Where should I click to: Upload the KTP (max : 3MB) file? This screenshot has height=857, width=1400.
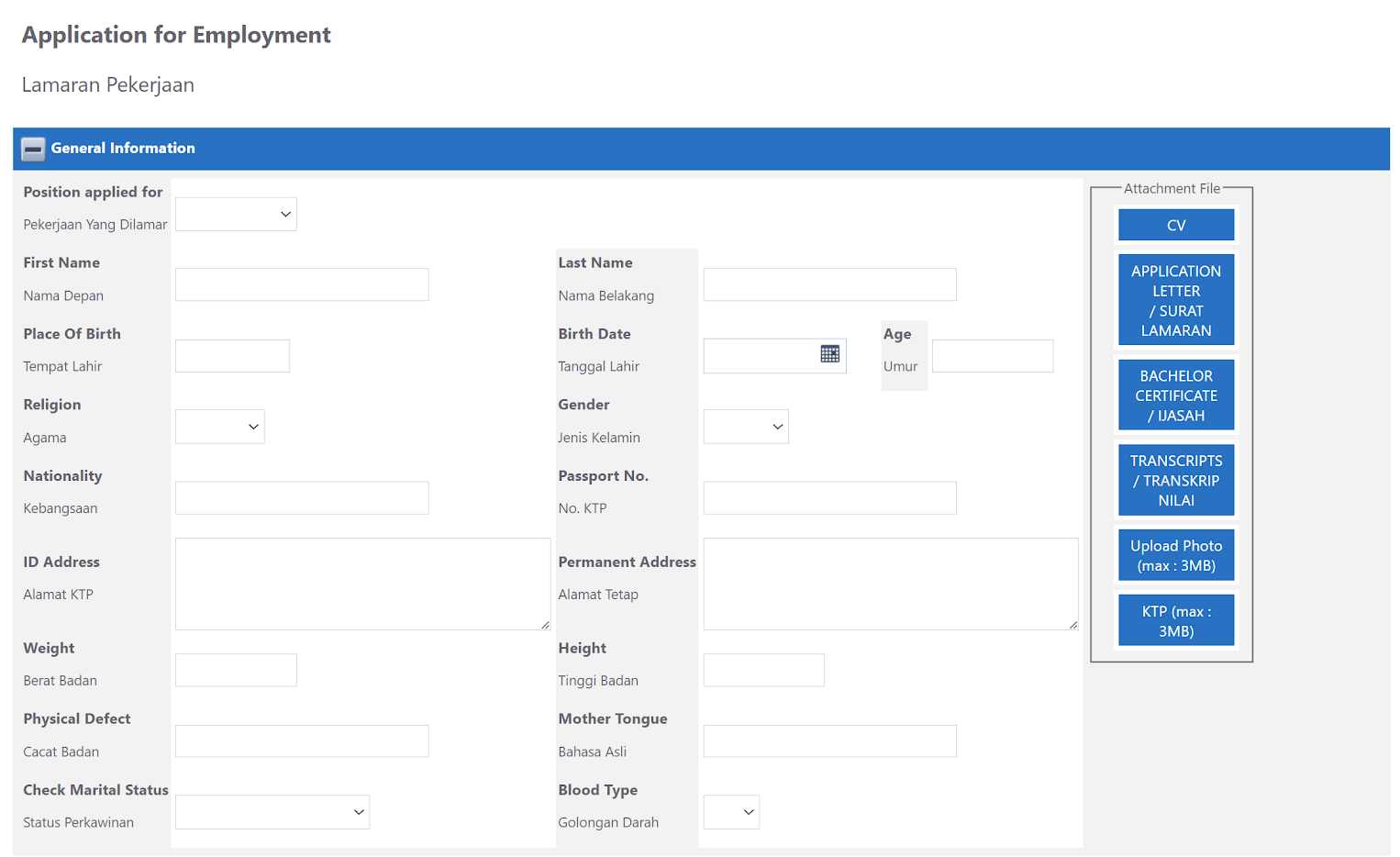(x=1176, y=620)
